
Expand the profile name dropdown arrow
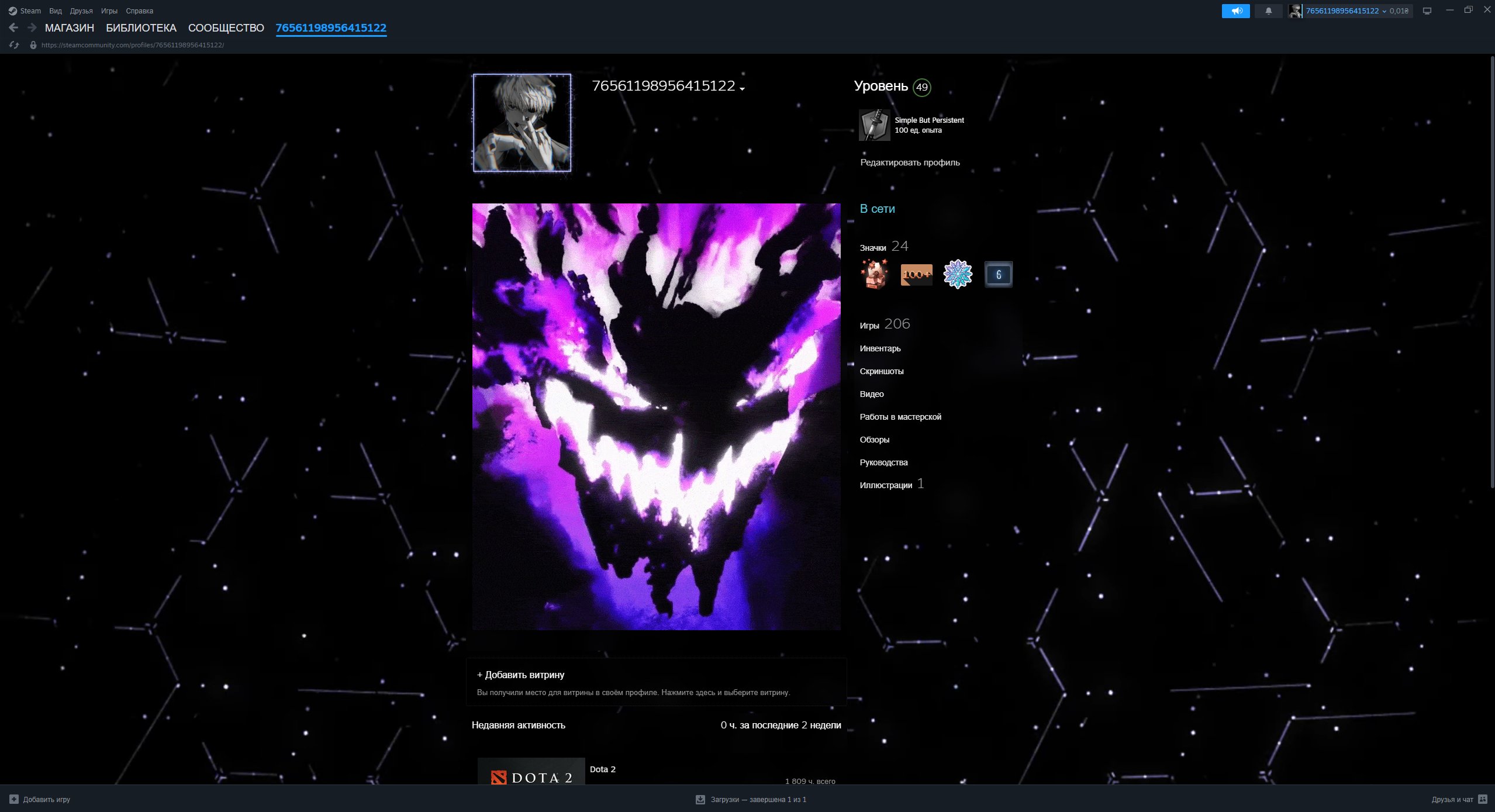[x=743, y=89]
